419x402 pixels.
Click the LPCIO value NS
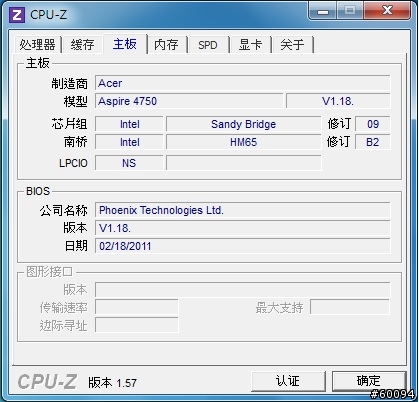(129, 163)
